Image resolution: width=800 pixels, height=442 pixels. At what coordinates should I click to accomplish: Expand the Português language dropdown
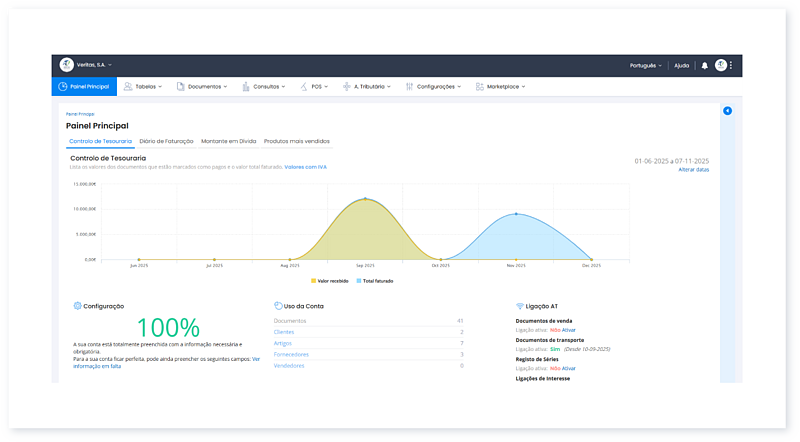point(645,65)
